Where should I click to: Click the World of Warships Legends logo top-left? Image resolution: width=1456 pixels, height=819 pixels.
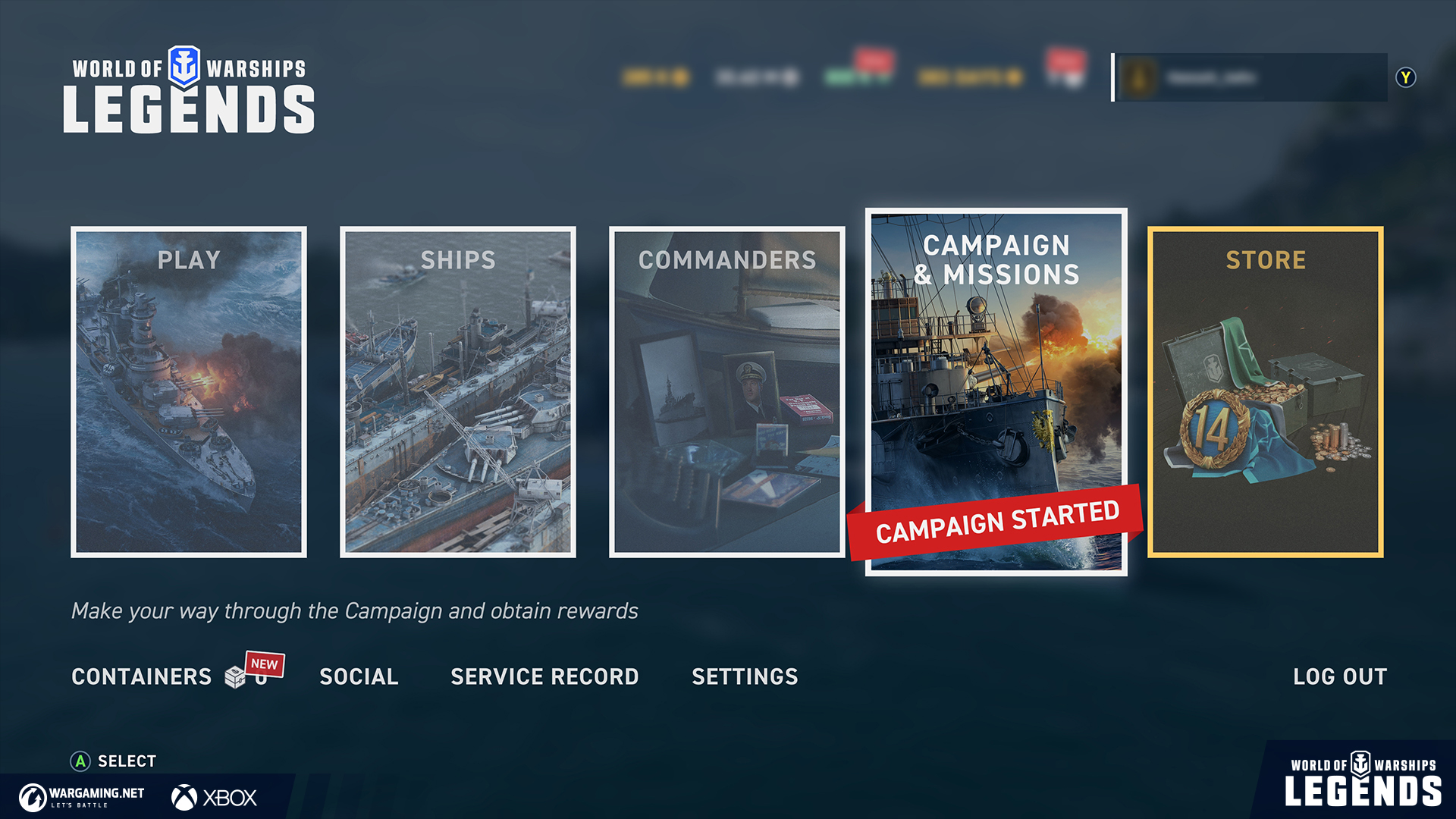189,89
